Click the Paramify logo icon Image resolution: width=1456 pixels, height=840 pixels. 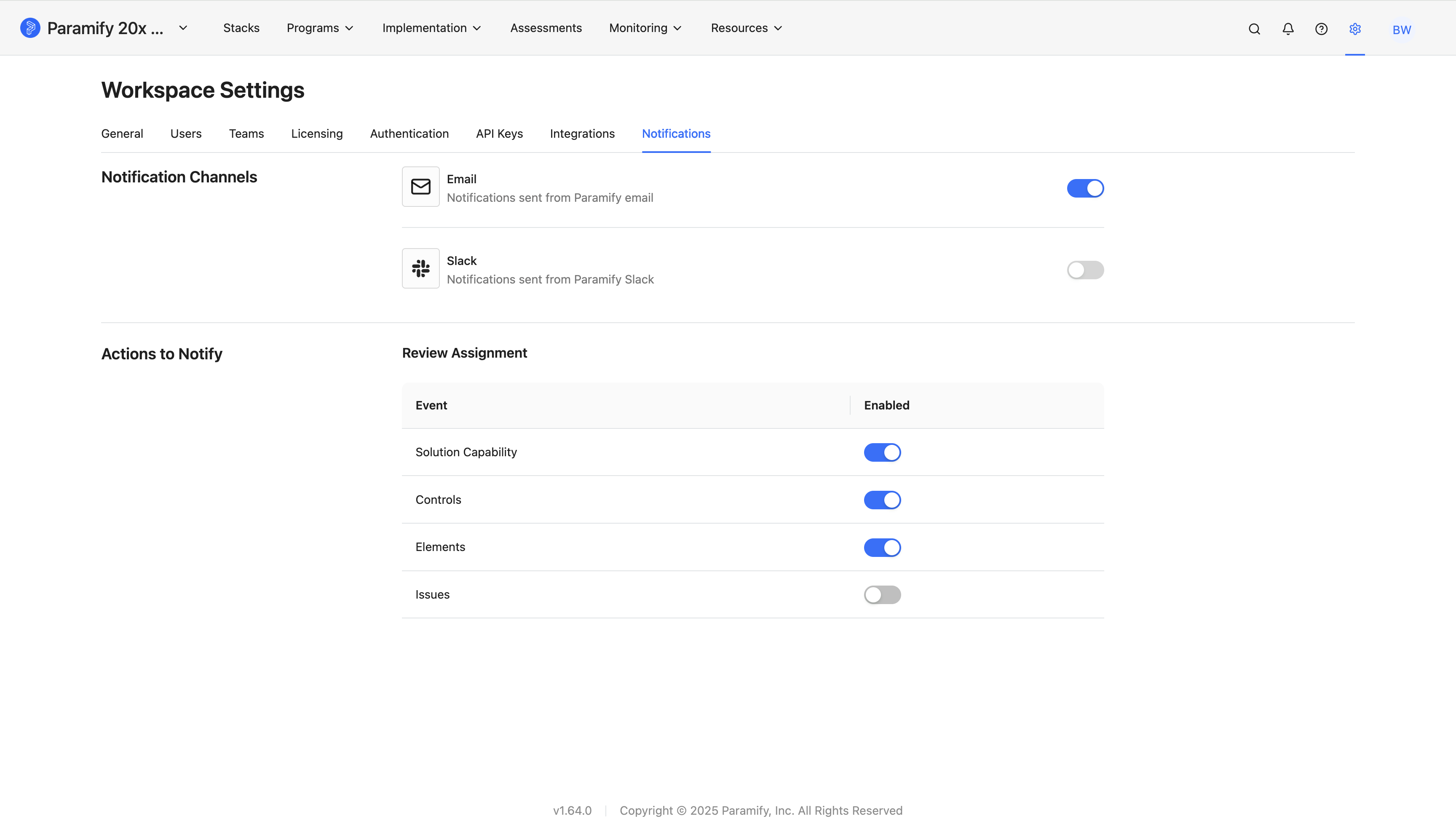click(30, 28)
